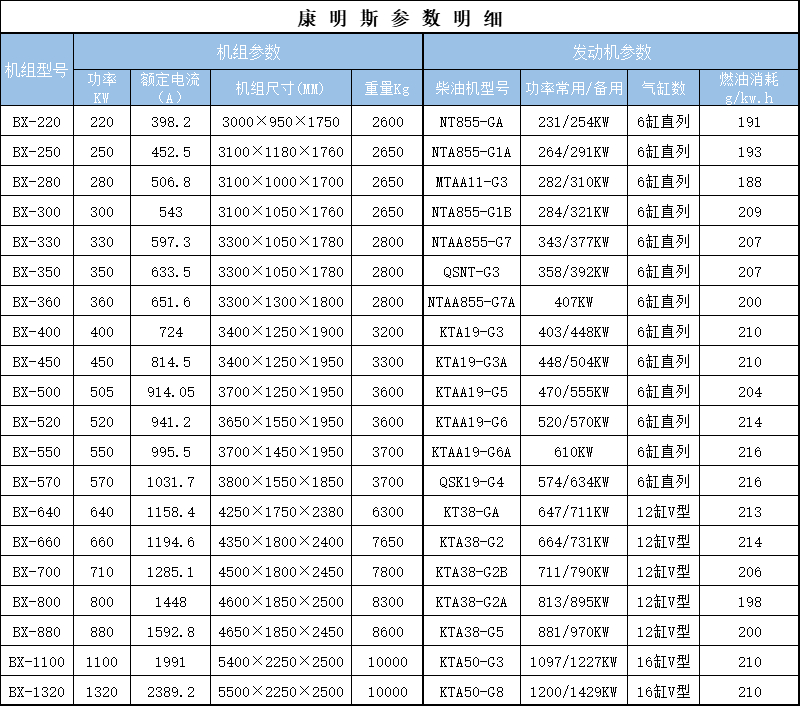
Task: Click the KTA38-G5 engine model cell
Action: pos(472,632)
